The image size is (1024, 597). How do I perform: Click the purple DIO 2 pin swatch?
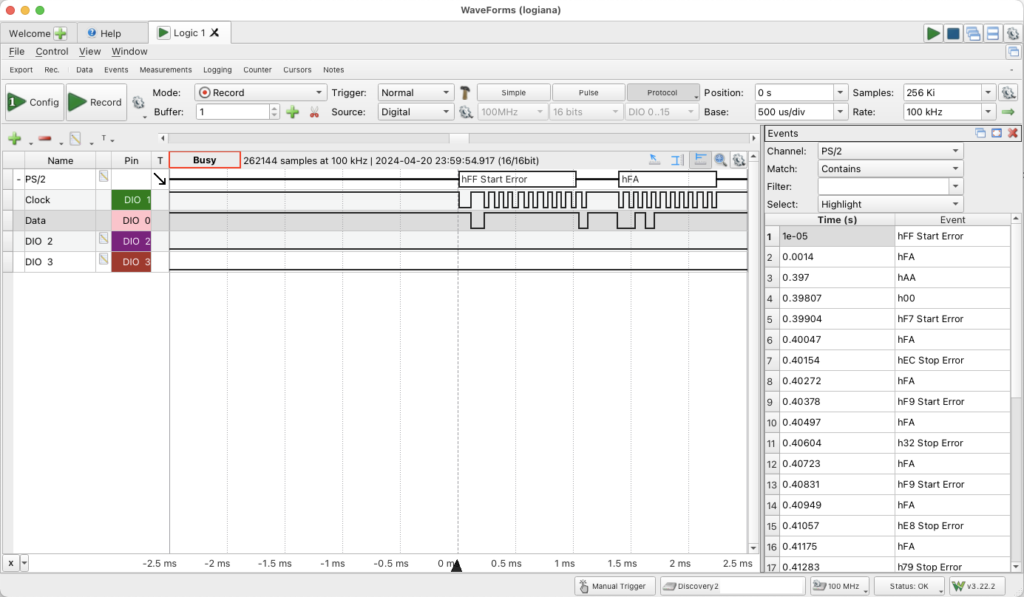click(131, 241)
